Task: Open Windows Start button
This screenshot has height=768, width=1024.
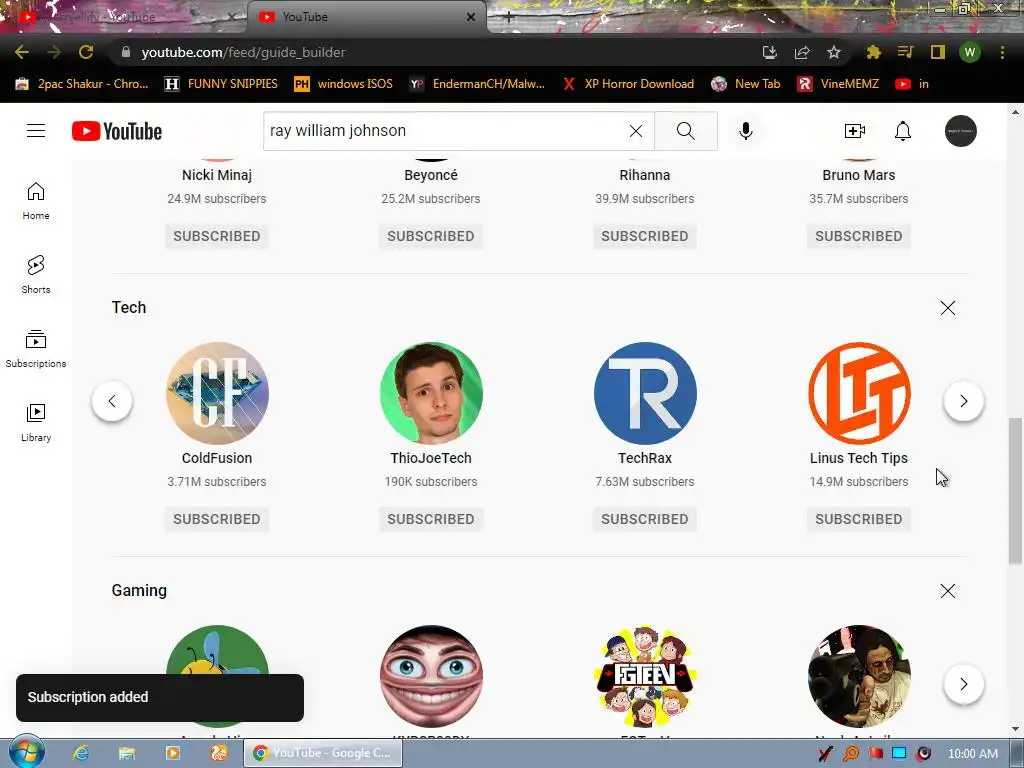Action: coord(26,753)
